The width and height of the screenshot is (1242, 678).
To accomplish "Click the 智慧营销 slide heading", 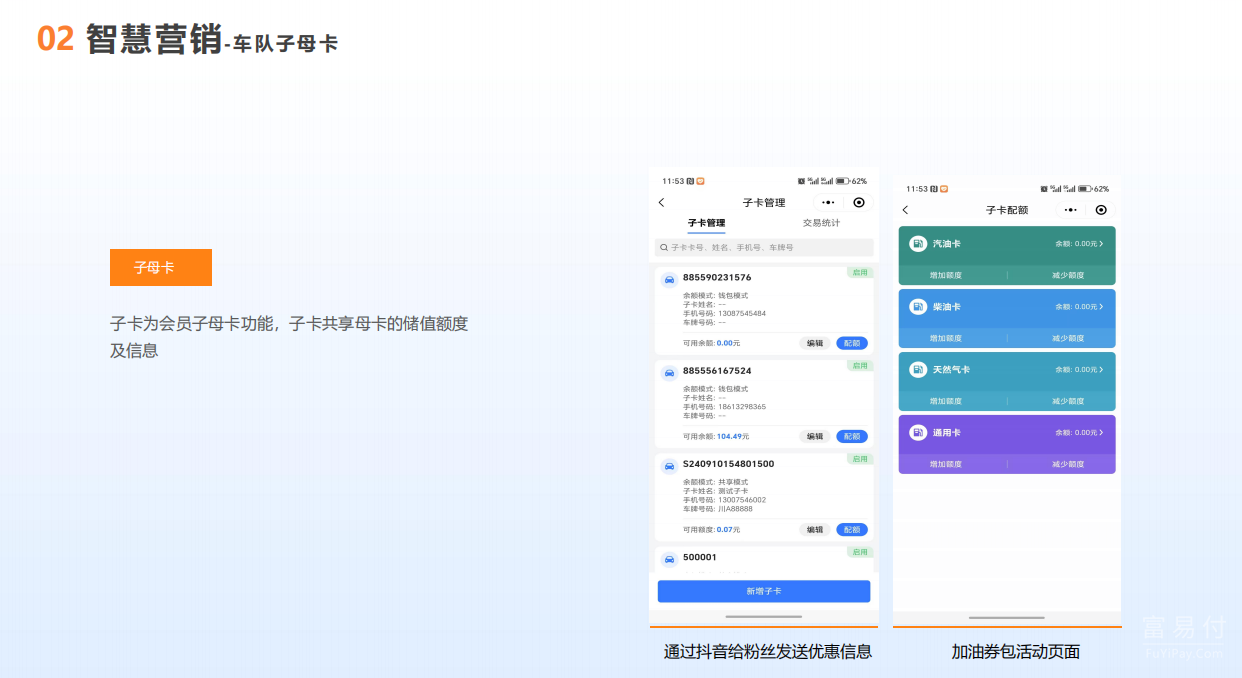I will tap(154, 39).
